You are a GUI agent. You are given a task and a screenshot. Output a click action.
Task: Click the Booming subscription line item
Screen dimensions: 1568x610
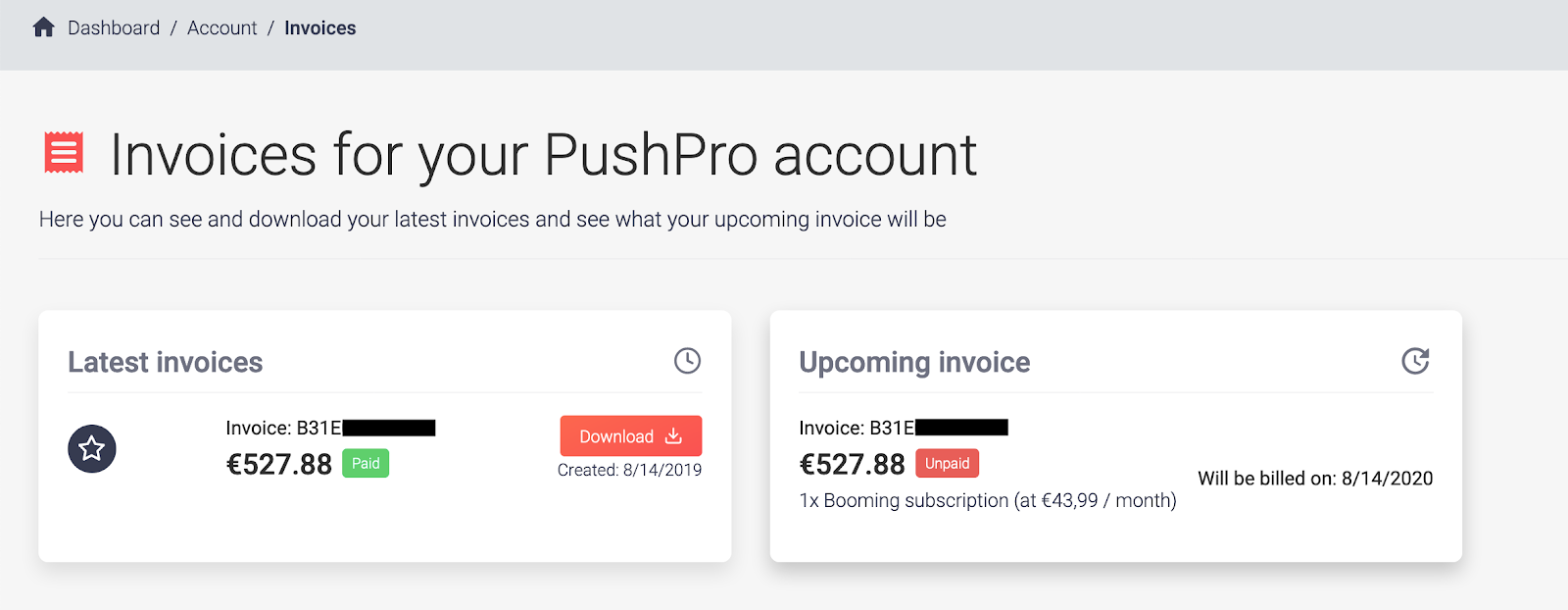988,500
